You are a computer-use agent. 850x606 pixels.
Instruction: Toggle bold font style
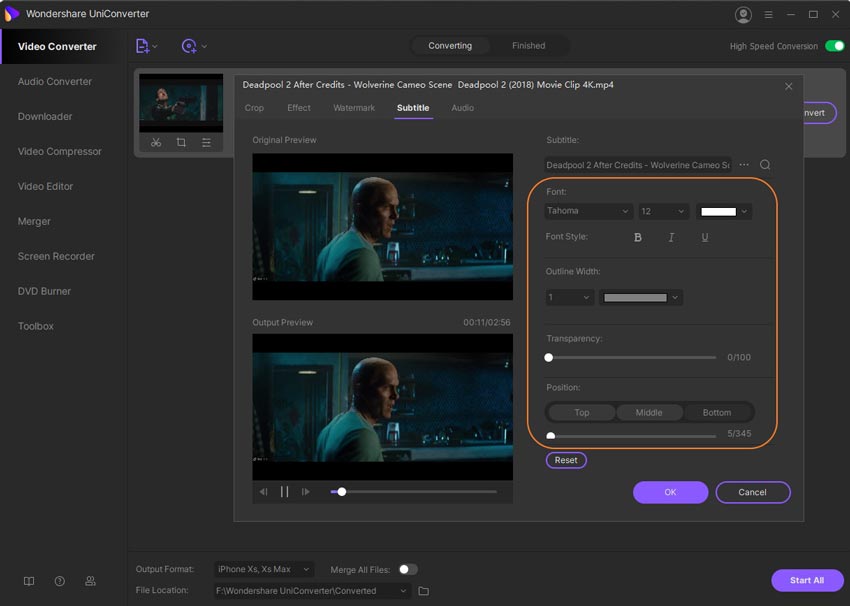pyautogui.click(x=638, y=237)
